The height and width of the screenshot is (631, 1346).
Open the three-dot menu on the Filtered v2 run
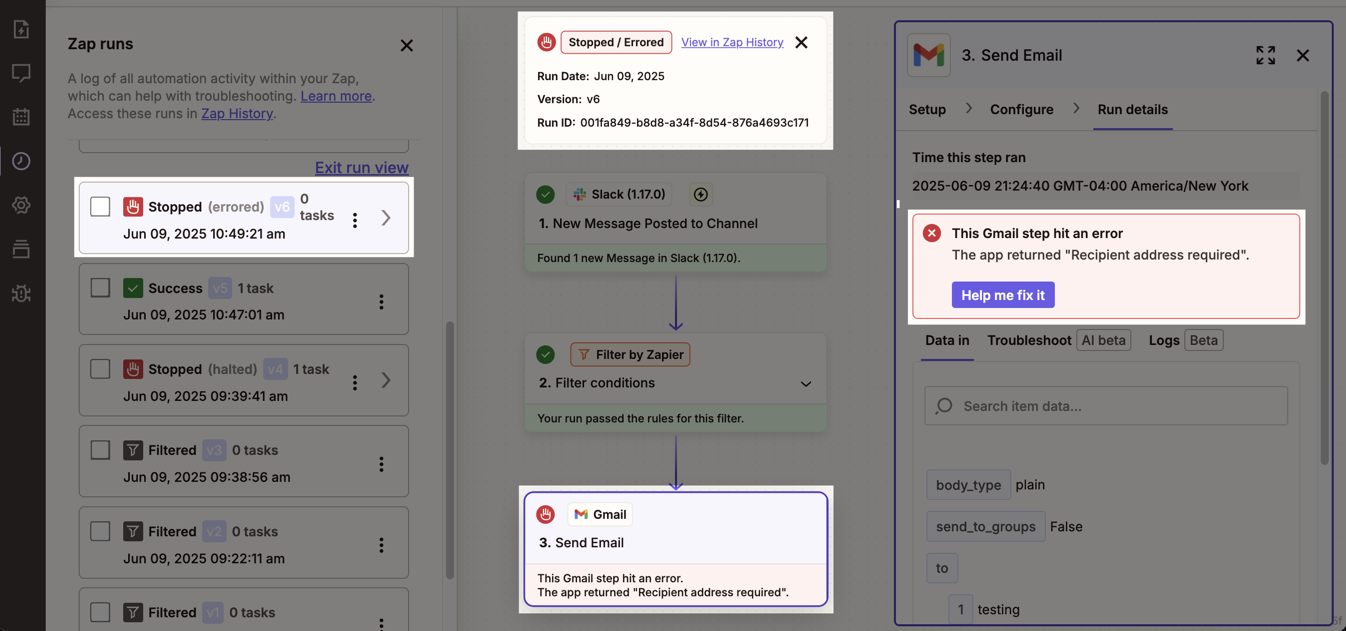[x=381, y=545]
